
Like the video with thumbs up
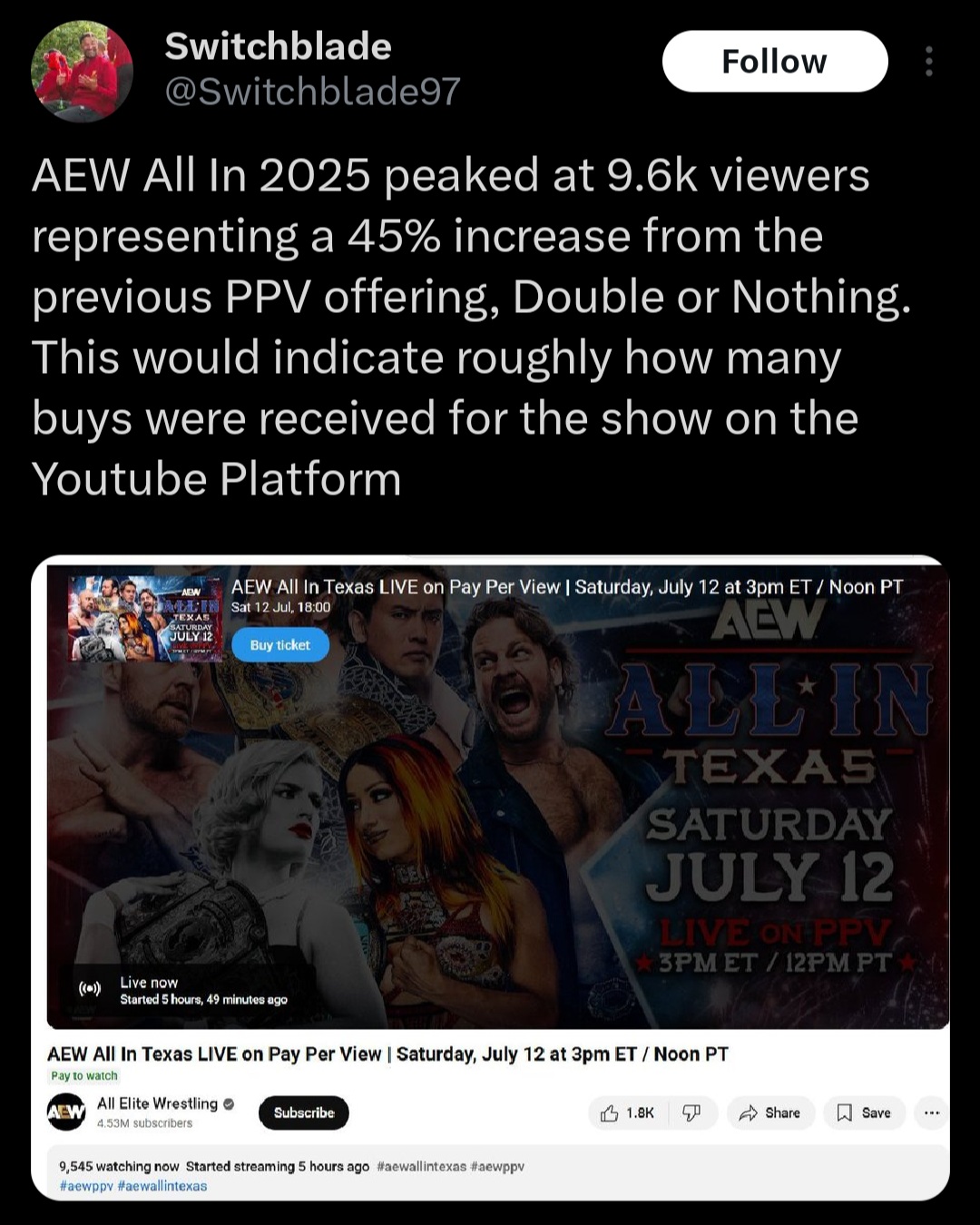[x=628, y=1113]
